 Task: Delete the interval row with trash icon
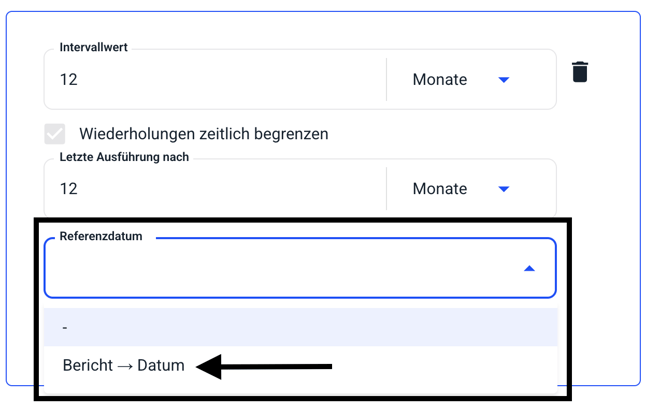click(x=580, y=72)
